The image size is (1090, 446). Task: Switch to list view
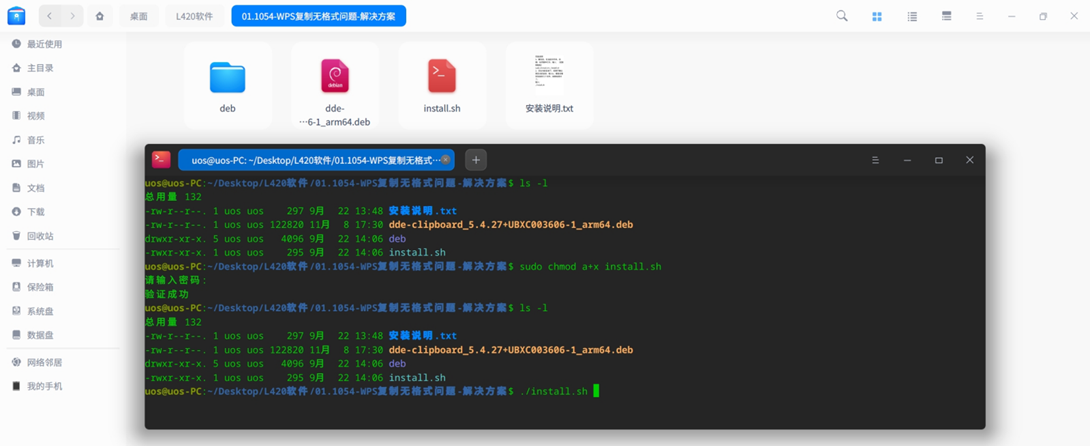[912, 16]
